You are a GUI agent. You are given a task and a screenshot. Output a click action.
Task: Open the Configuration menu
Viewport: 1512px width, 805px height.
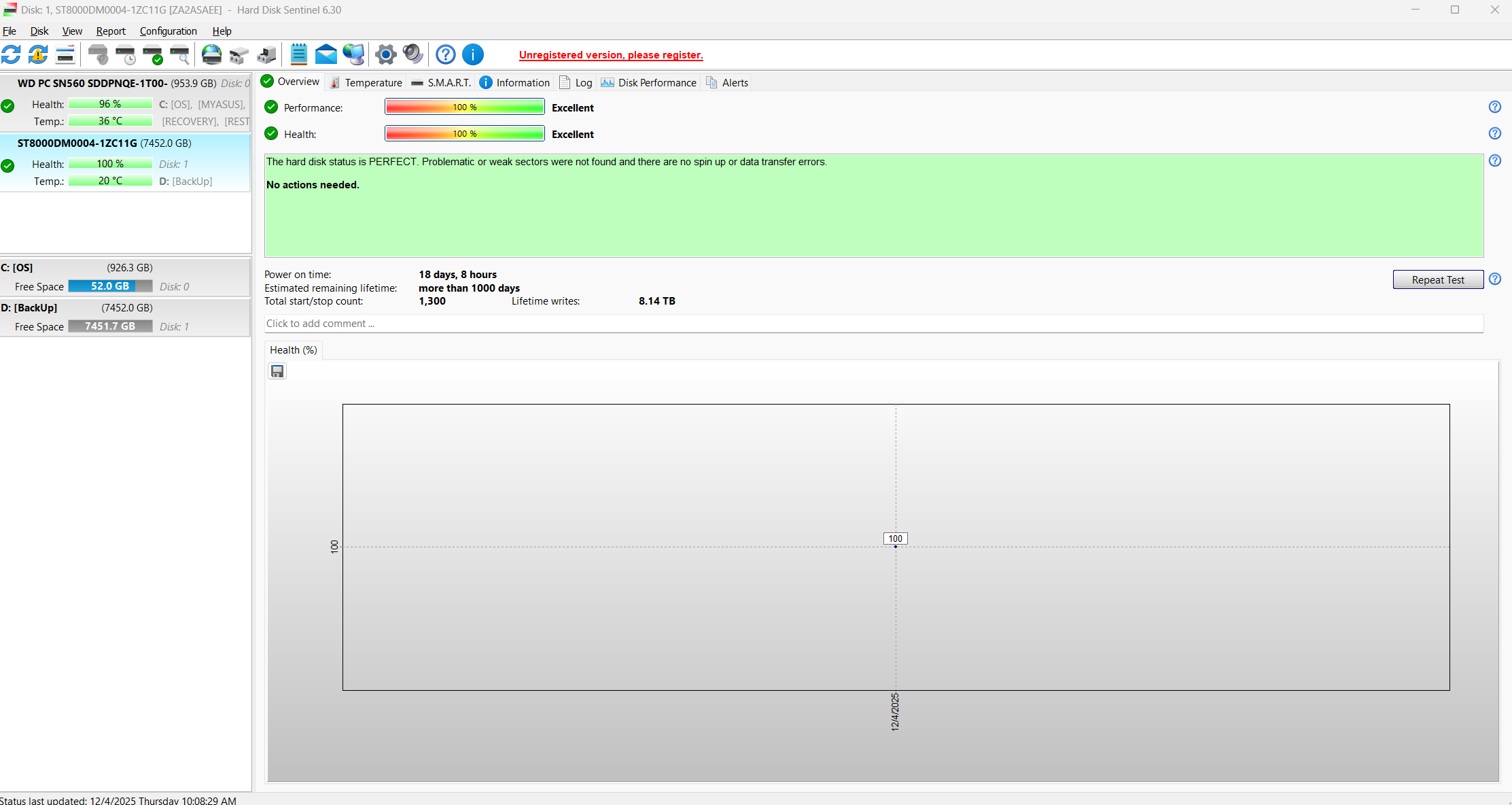(x=168, y=31)
